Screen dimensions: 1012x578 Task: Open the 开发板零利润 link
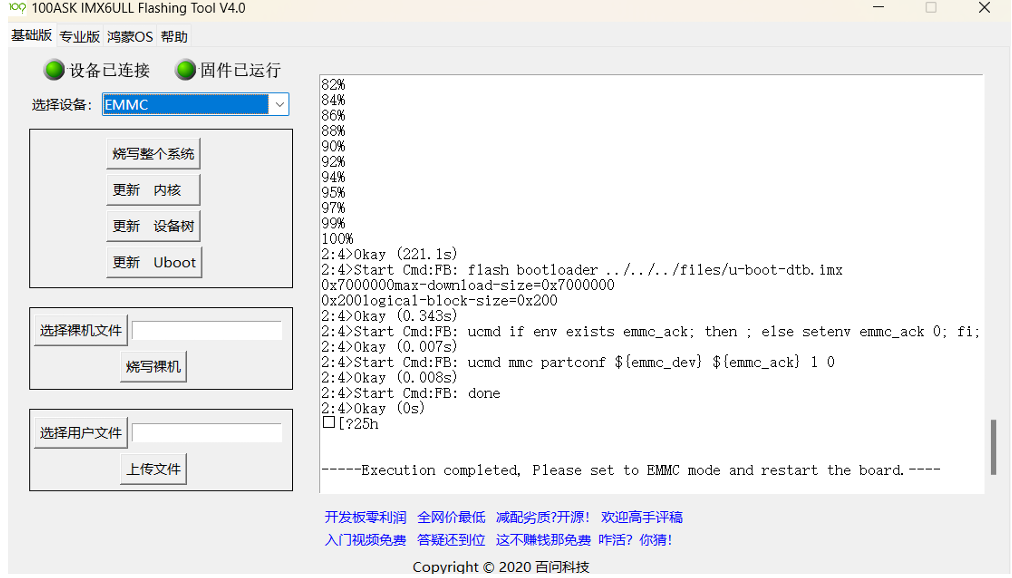[365, 517]
